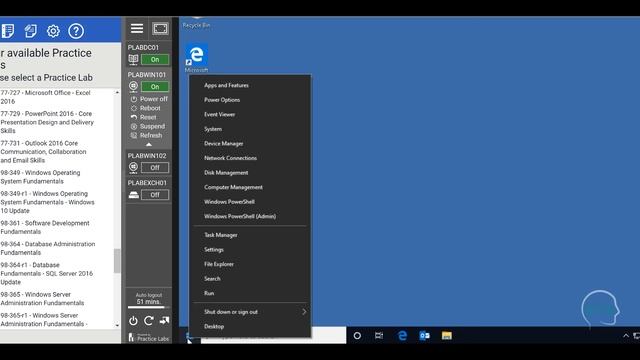
Task: Click the lab list scroll up arrow
Action: point(117,93)
